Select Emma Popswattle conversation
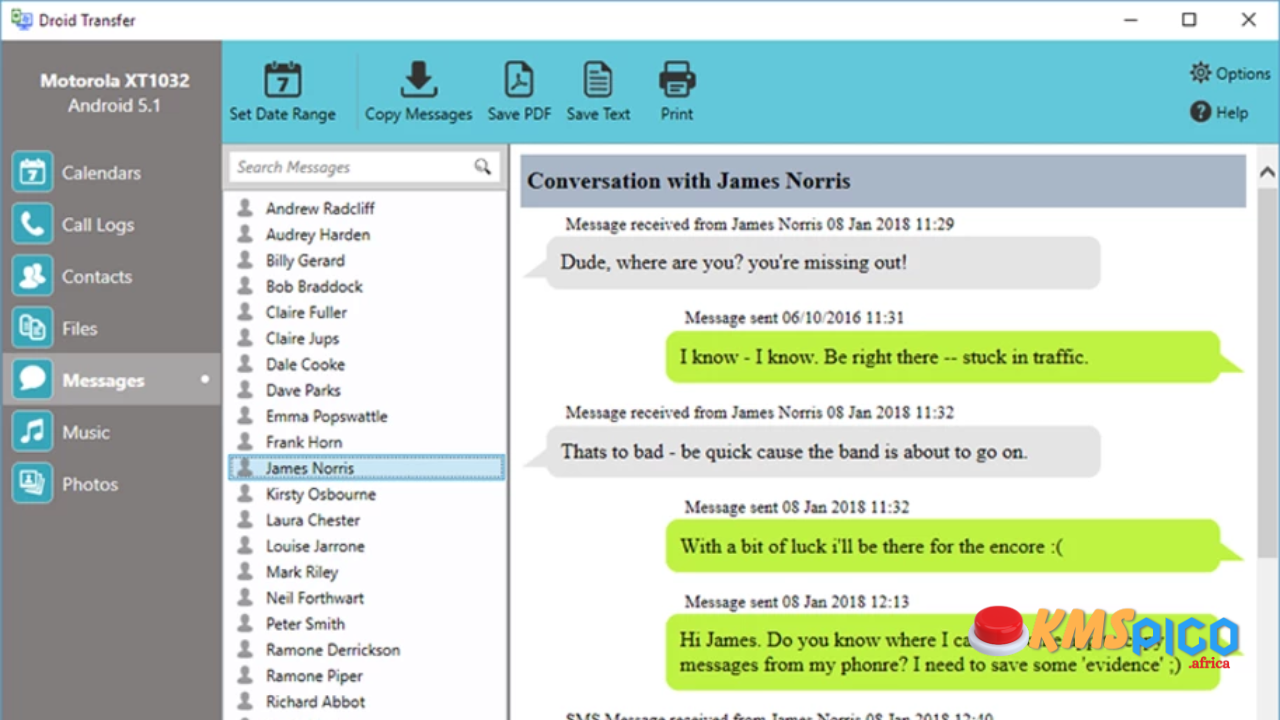1280x720 pixels. pyautogui.click(x=326, y=416)
